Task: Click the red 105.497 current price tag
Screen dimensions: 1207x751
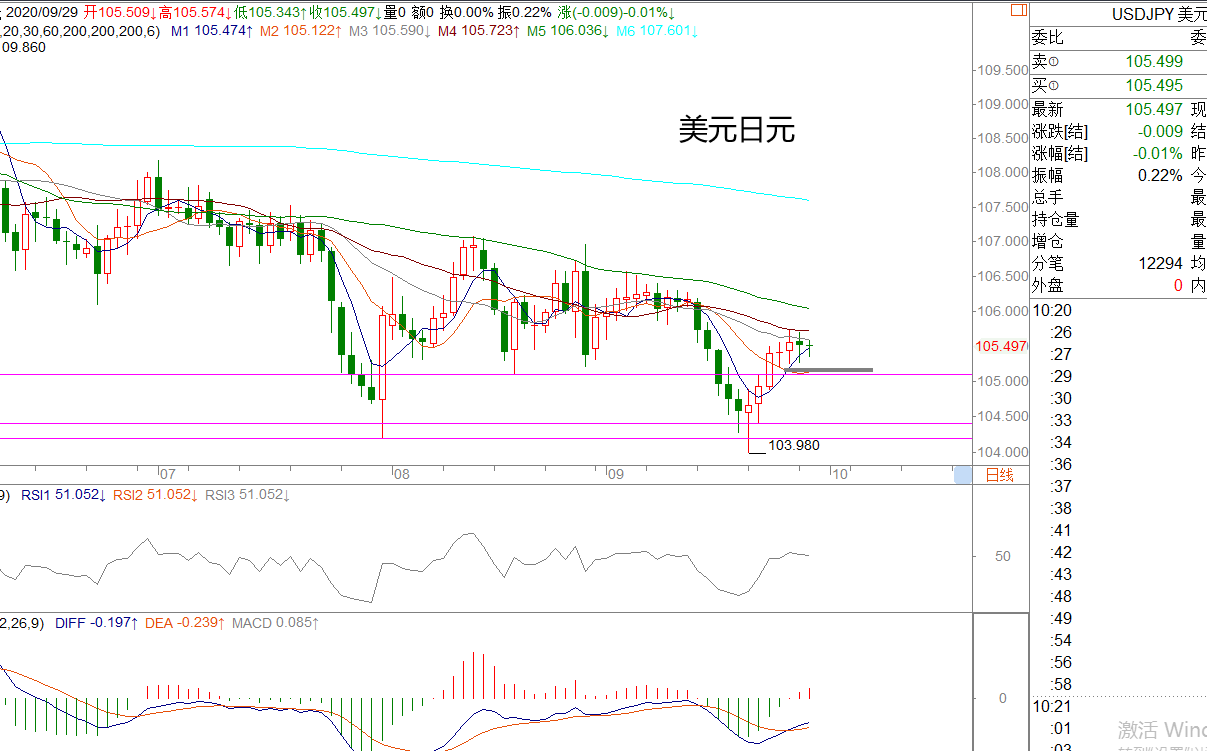Action: click(x=1000, y=346)
